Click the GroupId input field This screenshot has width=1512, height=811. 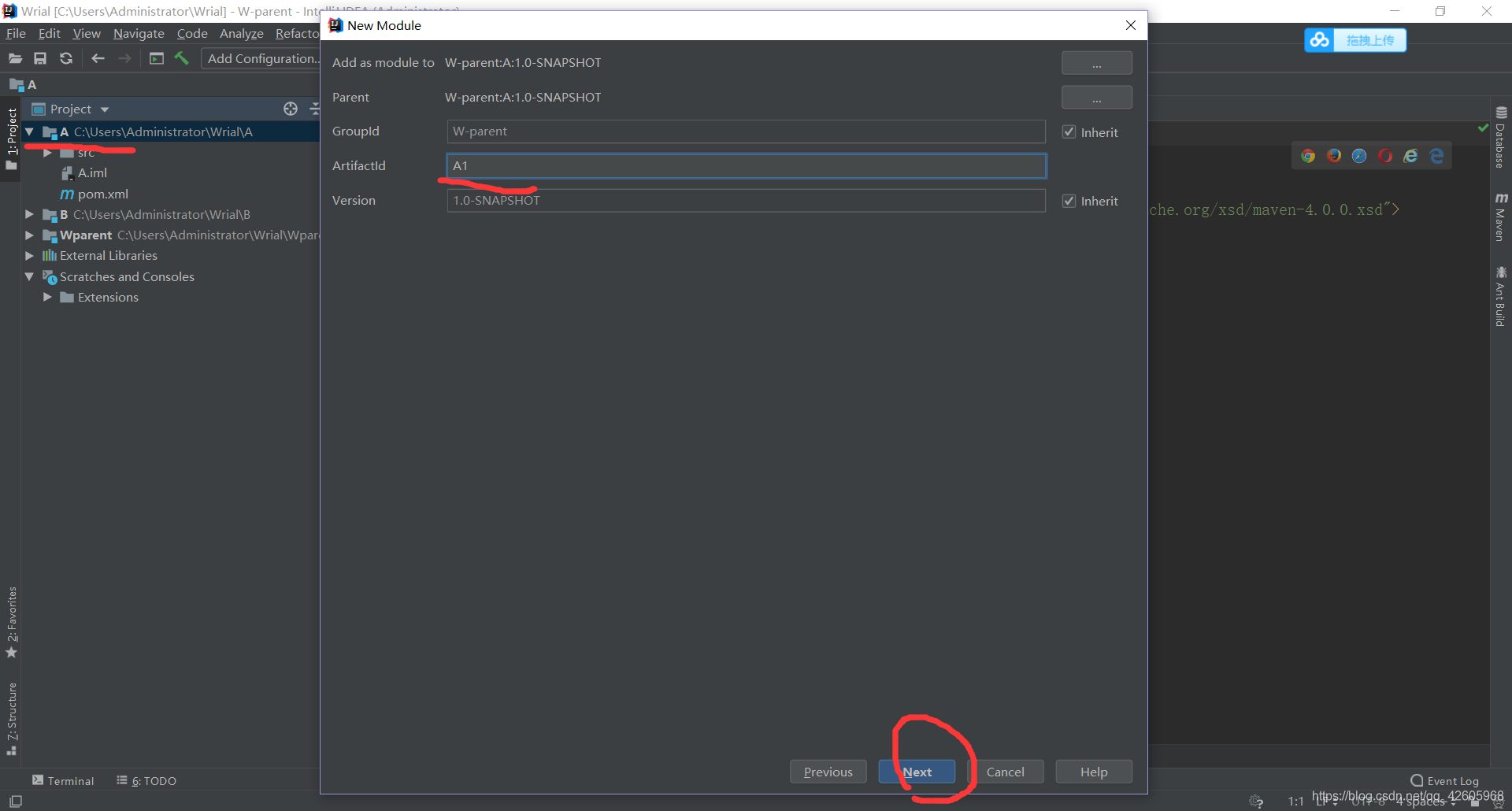point(746,131)
